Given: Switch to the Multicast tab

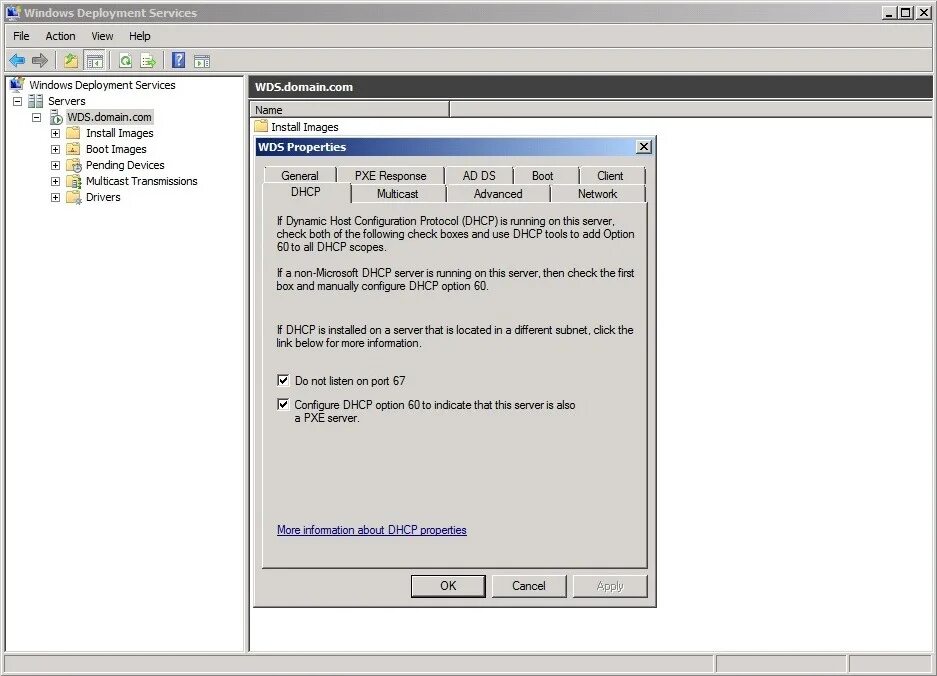Looking at the screenshot, I should pyautogui.click(x=397, y=194).
